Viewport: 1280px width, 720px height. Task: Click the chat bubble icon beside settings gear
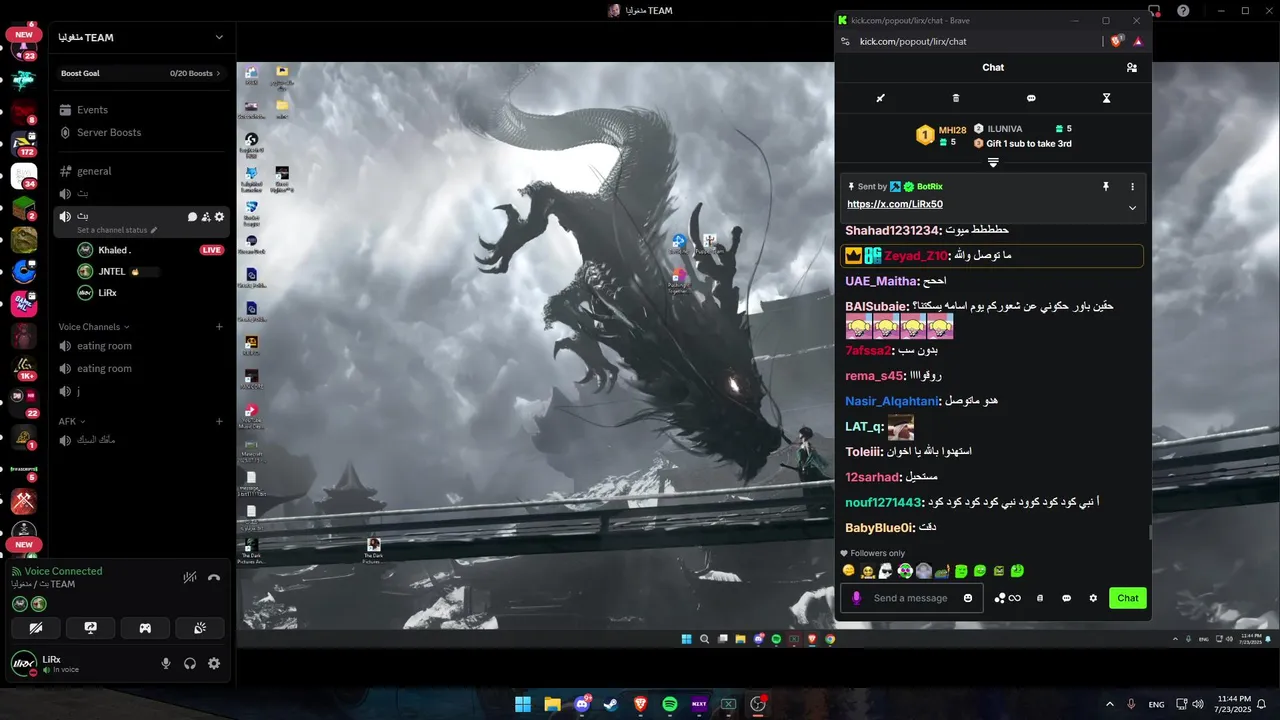[x=1066, y=598]
